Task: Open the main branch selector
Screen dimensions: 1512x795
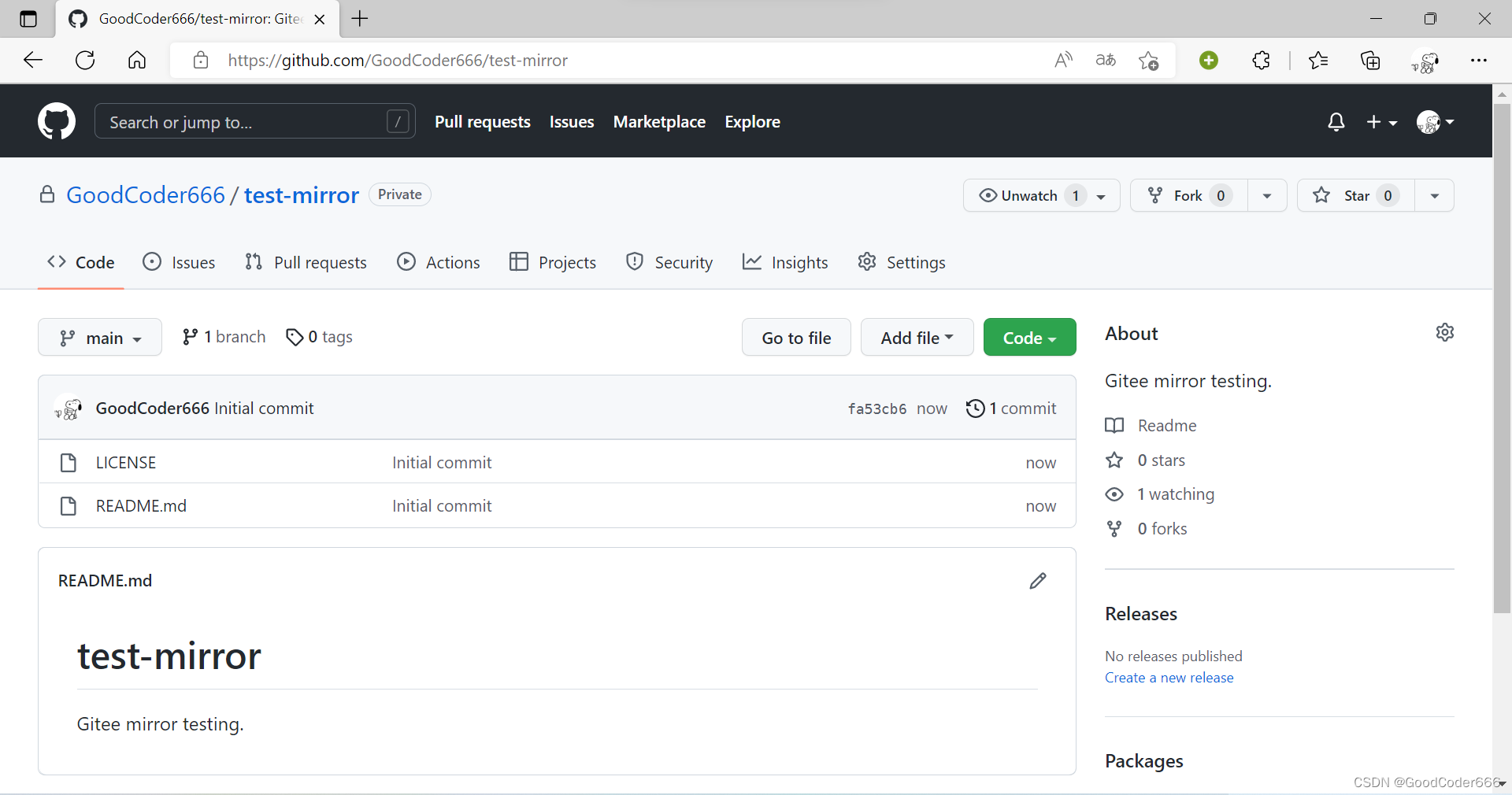Action: [x=100, y=338]
